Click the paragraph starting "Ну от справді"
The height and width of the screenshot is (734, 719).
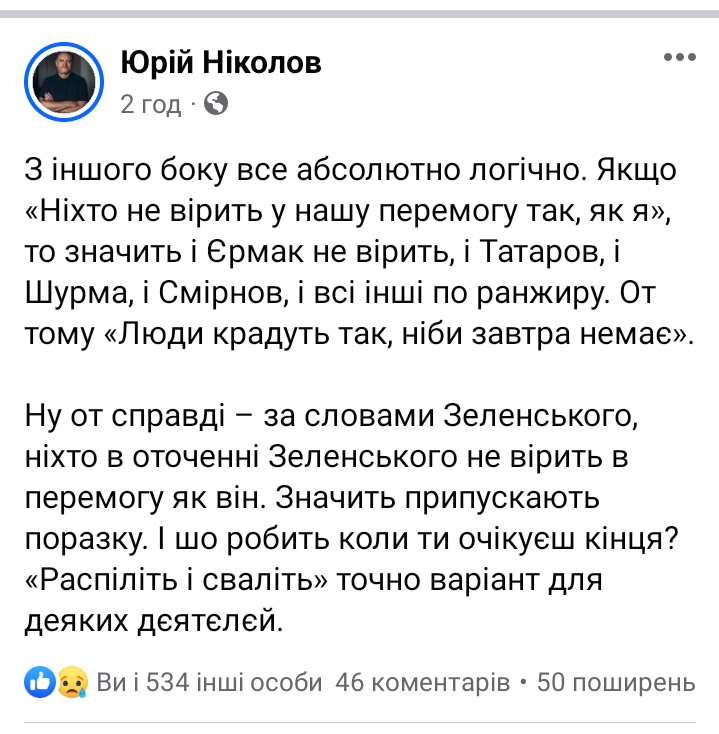click(x=351, y=517)
